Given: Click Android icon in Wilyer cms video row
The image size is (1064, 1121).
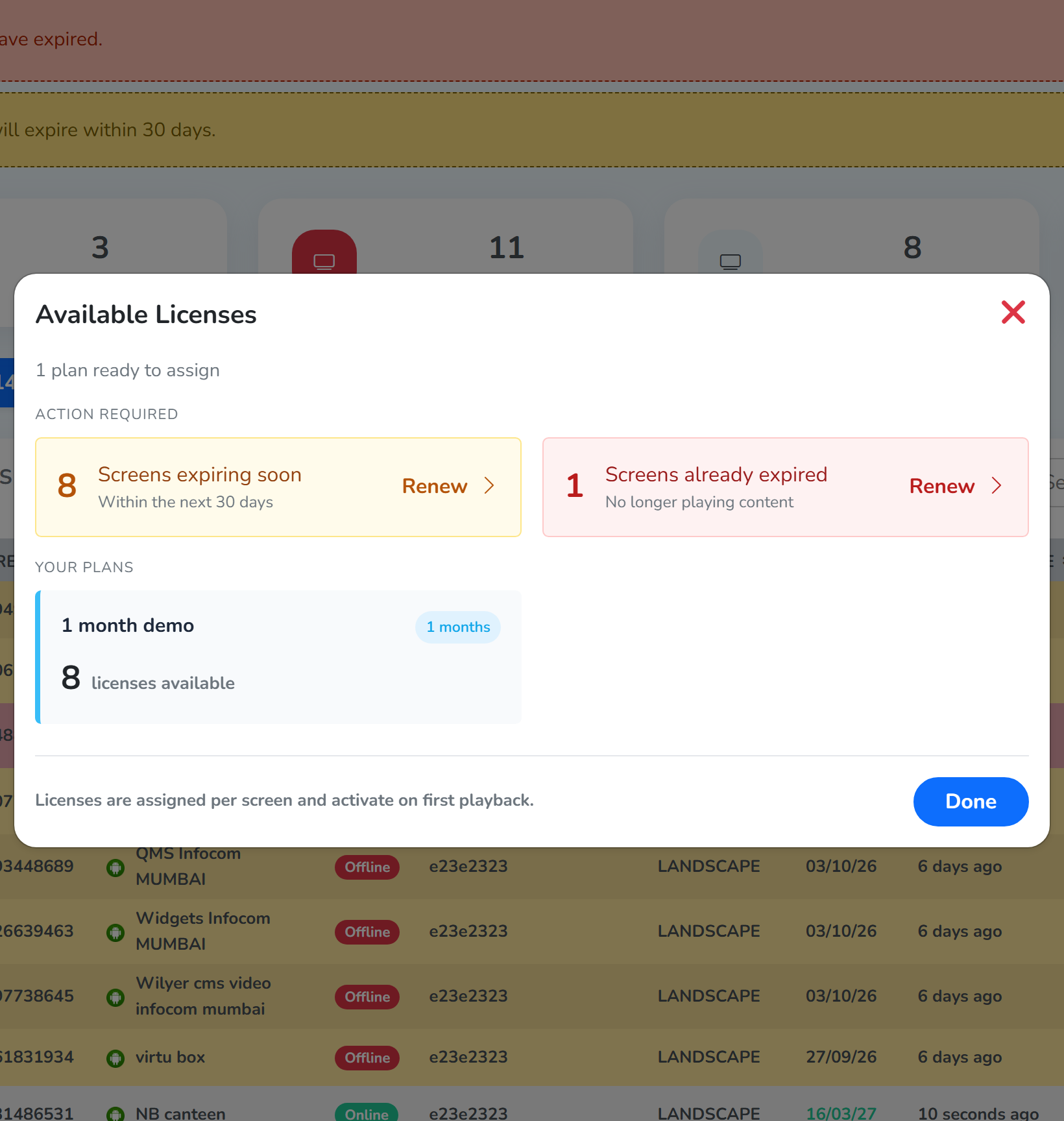Looking at the screenshot, I should [115, 997].
